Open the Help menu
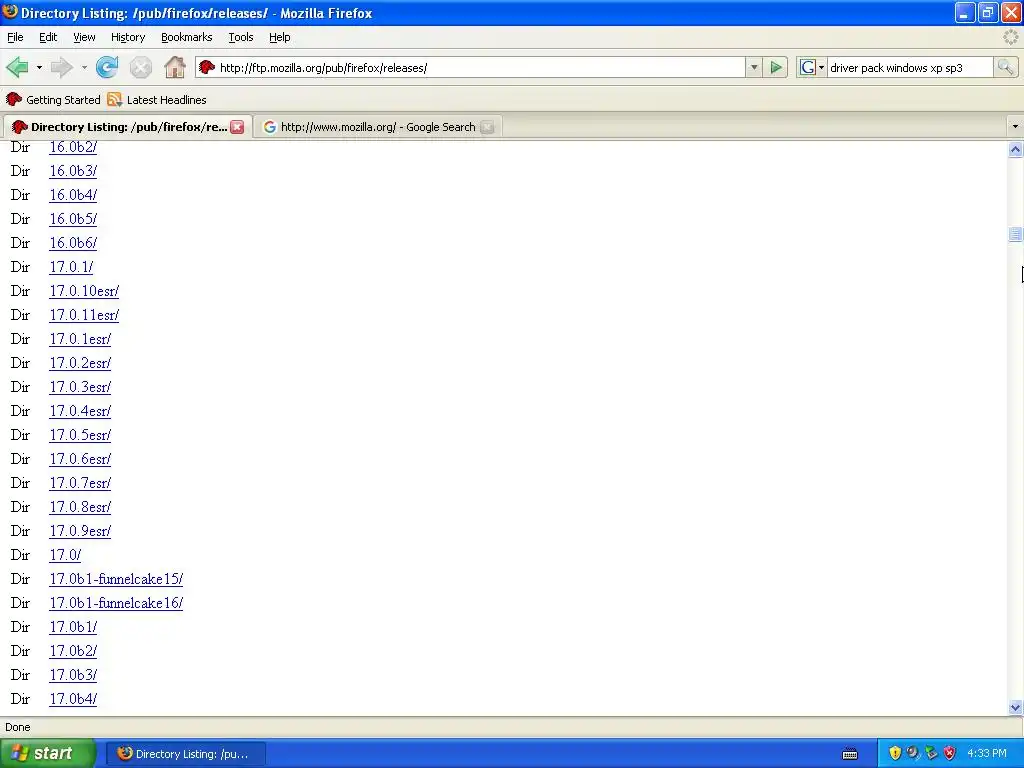This screenshot has height=768, width=1024. click(280, 37)
